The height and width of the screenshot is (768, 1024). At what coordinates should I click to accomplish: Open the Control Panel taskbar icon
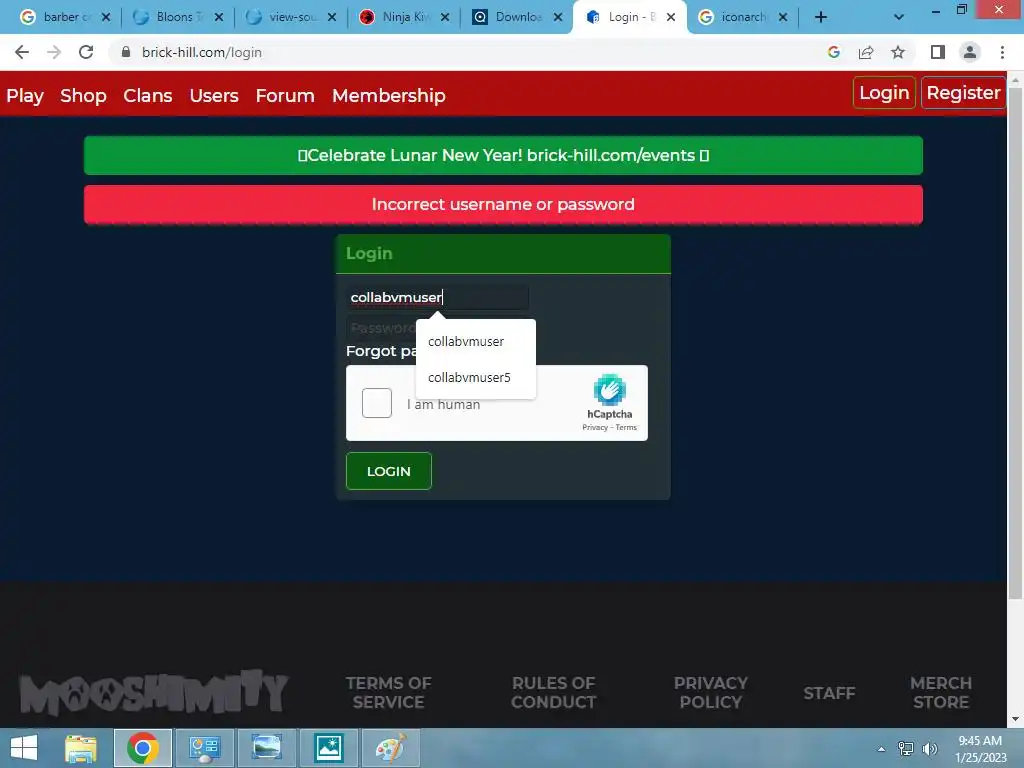tap(205, 748)
